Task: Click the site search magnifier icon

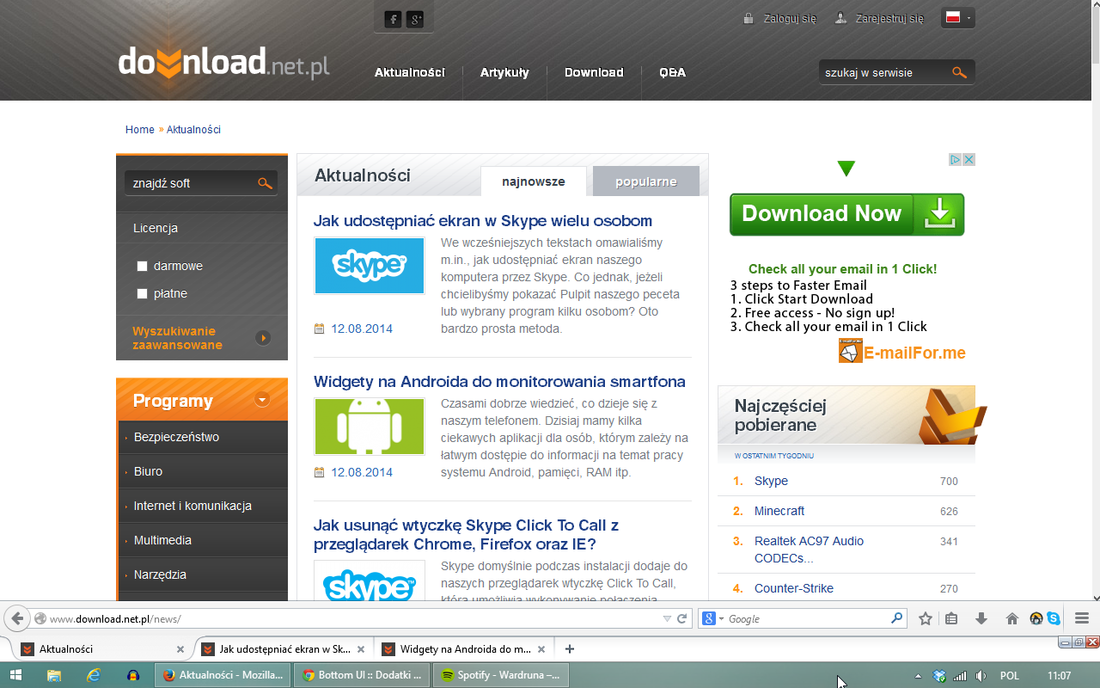Action: click(959, 72)
